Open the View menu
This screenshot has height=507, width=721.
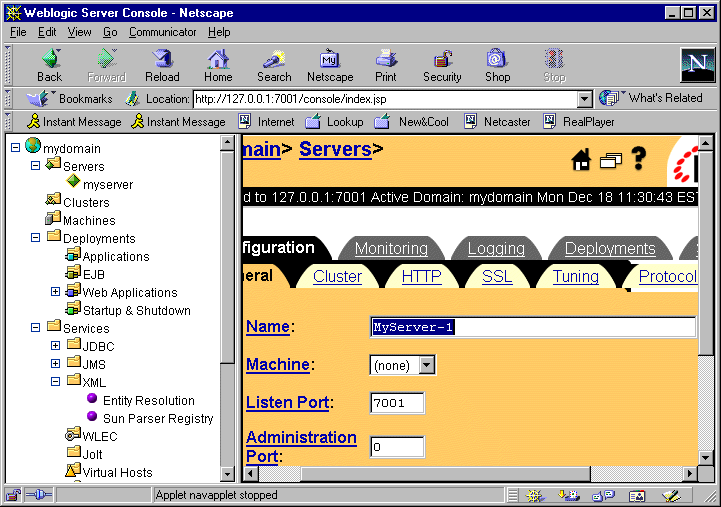pos(79,32)
